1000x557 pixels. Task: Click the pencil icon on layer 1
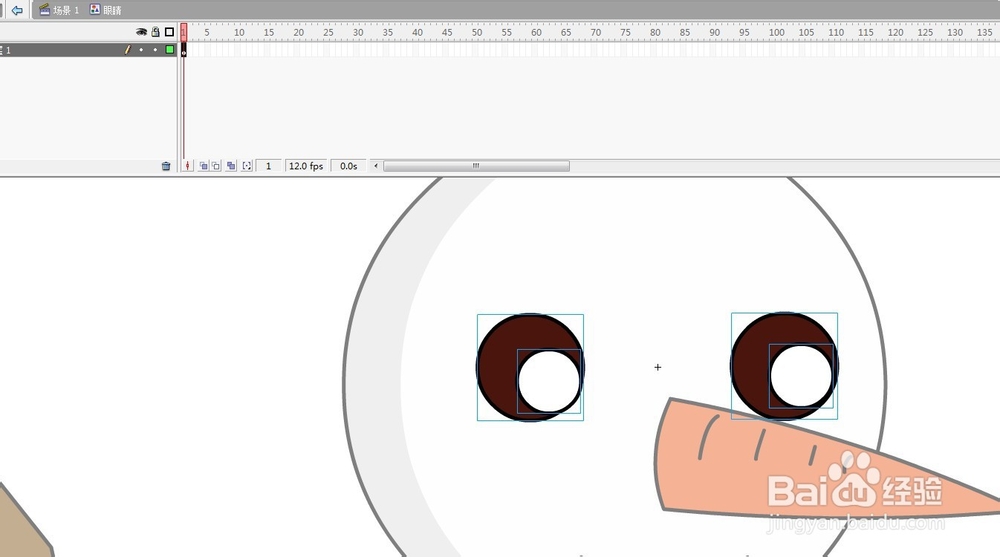pos(128,50)
